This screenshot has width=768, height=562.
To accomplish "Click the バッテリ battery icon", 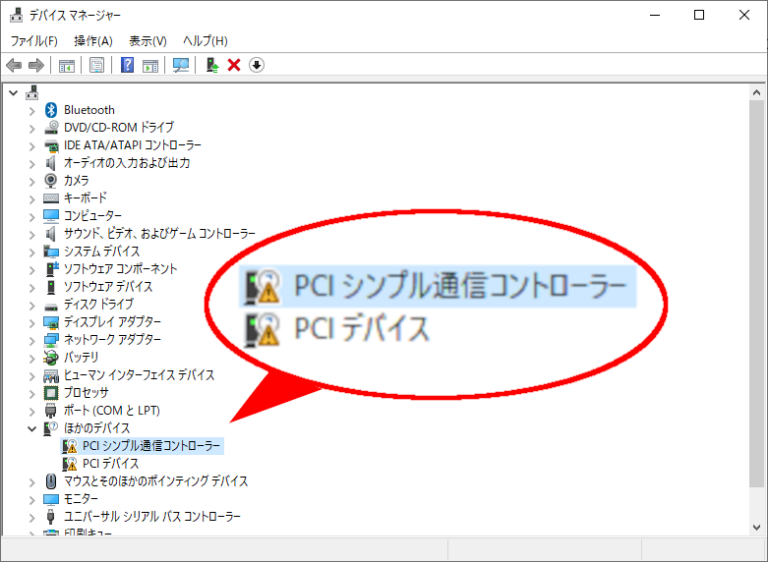I will pos(51,357).
